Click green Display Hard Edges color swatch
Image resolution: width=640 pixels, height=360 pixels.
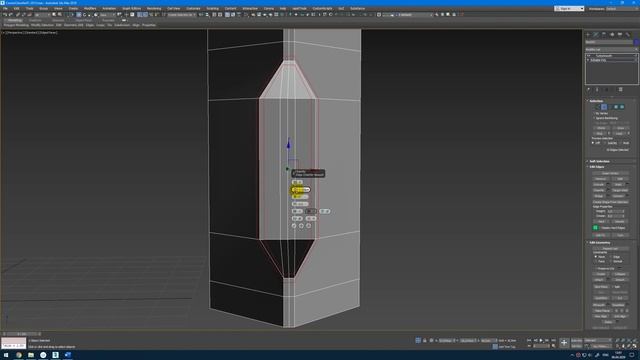click(596, 228)
